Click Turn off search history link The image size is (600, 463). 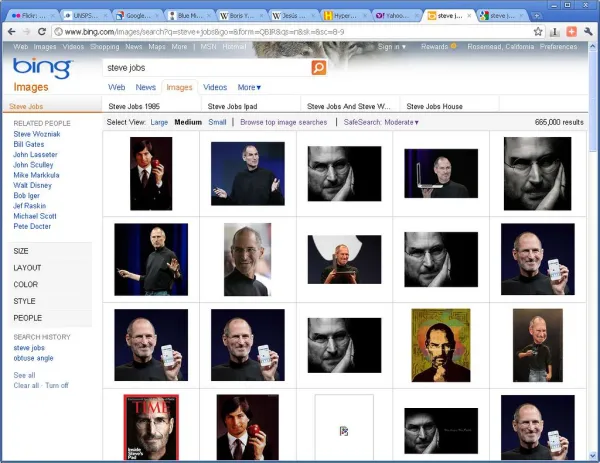(x=57, y=385)
